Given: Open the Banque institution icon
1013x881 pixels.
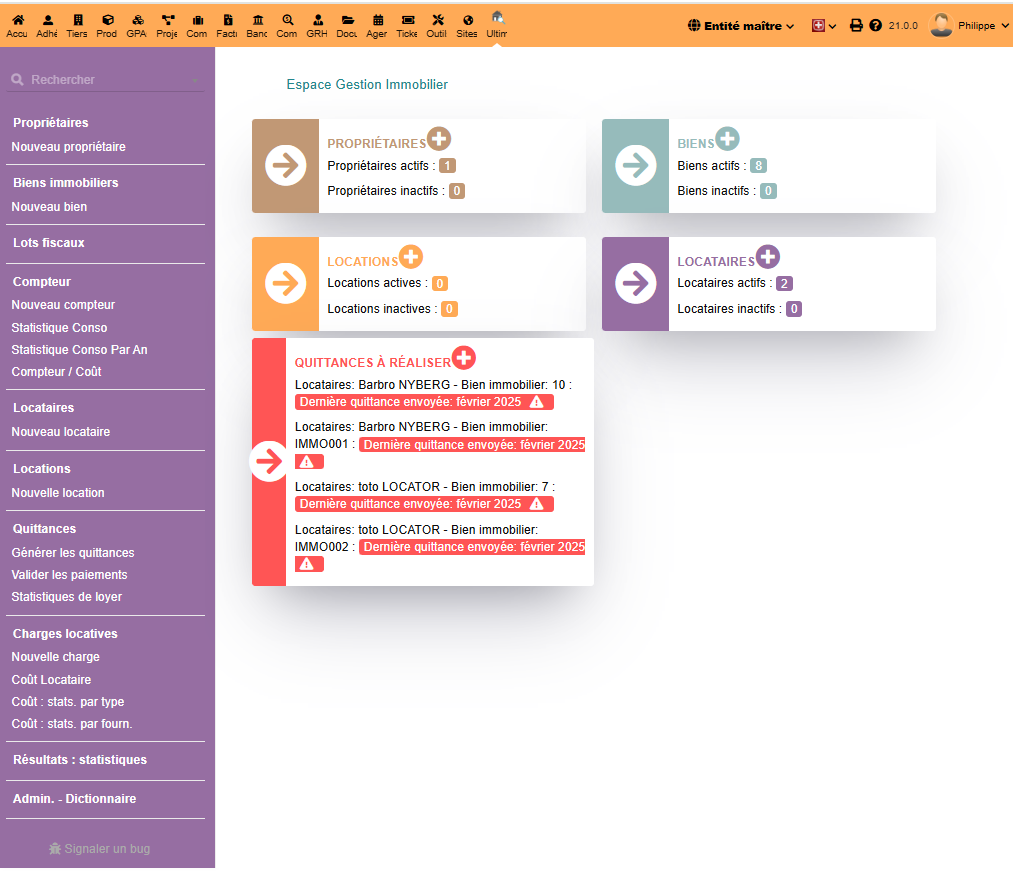Looking at the screenshot, I should (x=258, y=20).
